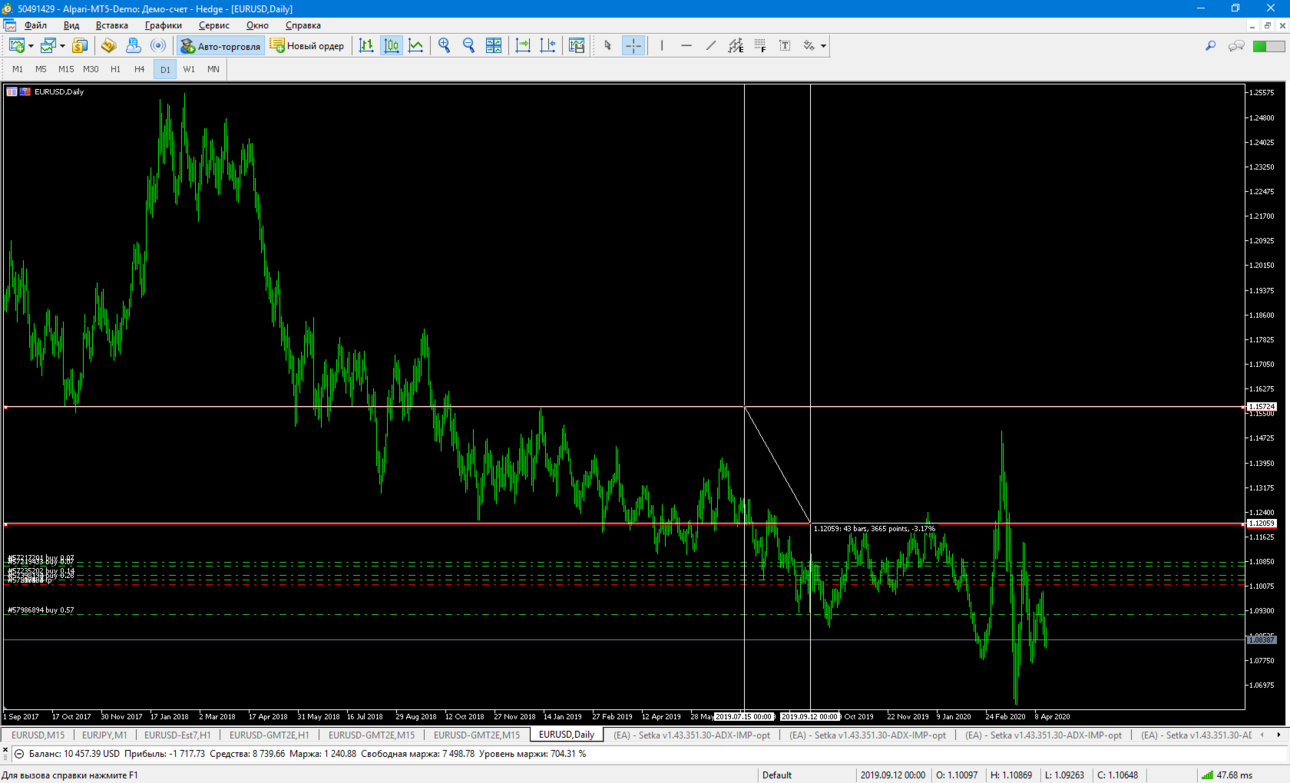Zoom in on the chart
The image size is (1290, 783).
(x=445, y=46)
